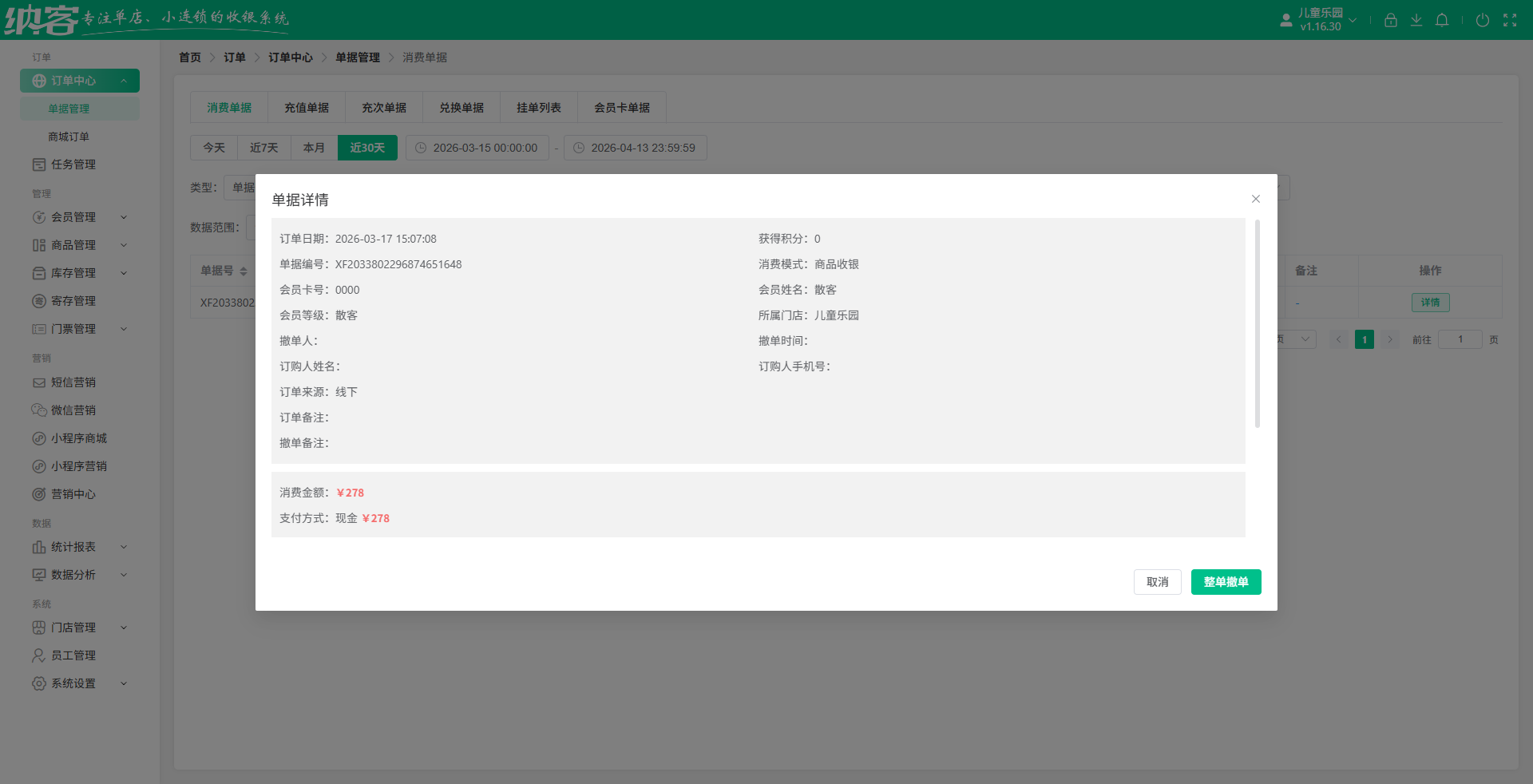Collapse the 订单中心 menu section
The width and height of the screenshot is (1533, 784).
pyautogui.click(x=124, y=81)
